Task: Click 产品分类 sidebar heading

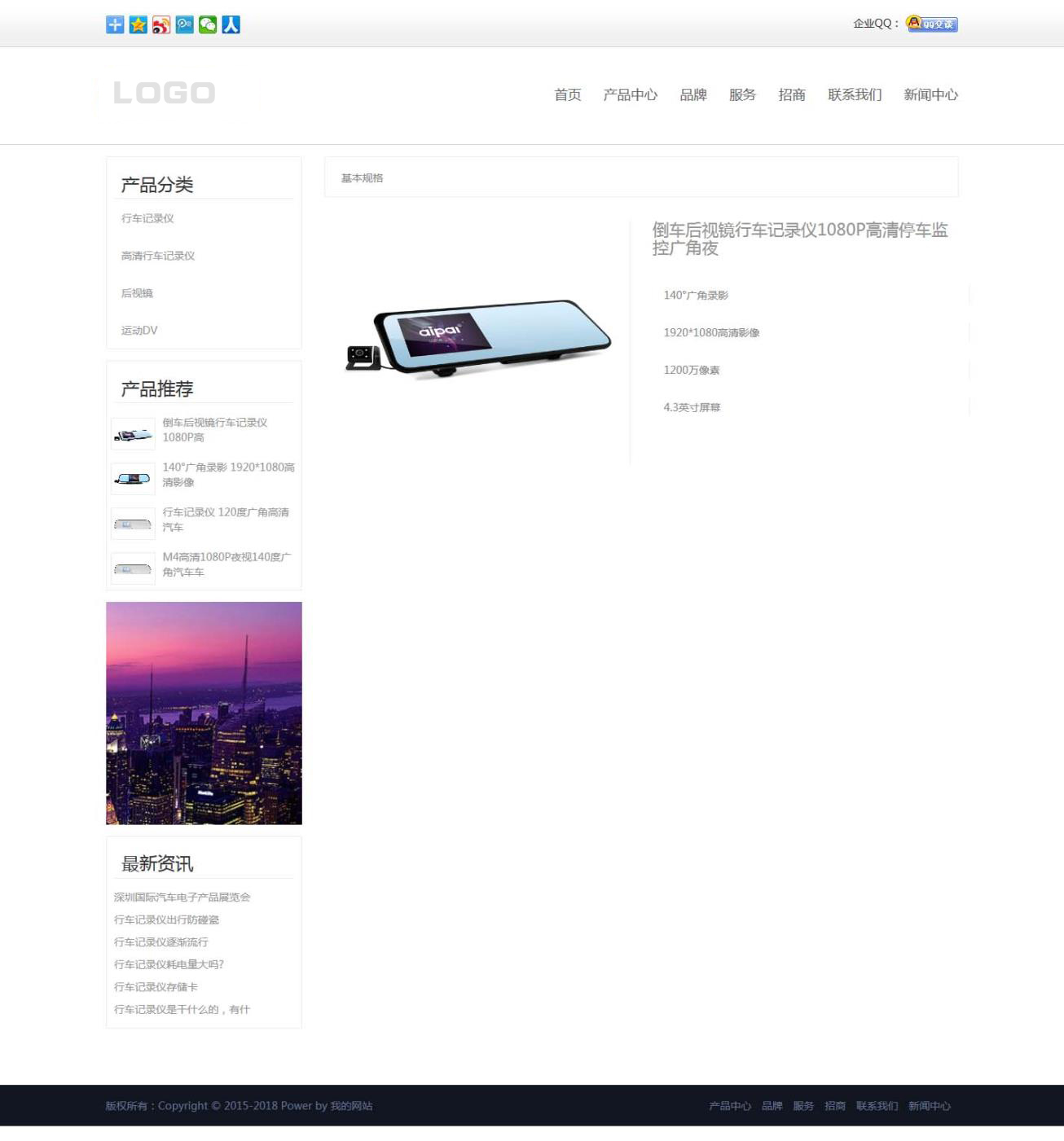Action: click(157, 185)
